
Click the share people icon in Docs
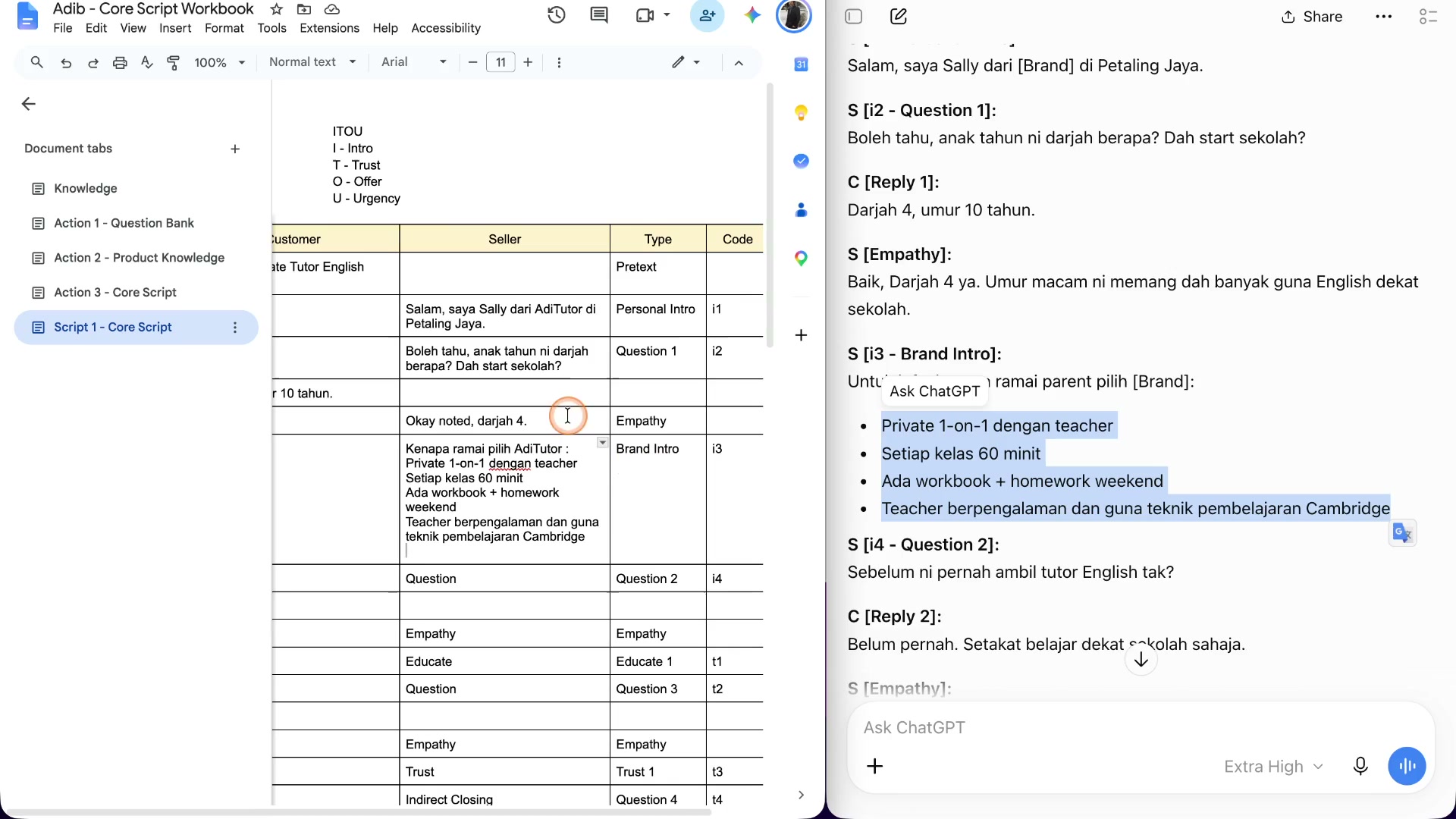[x=707, y=15]
